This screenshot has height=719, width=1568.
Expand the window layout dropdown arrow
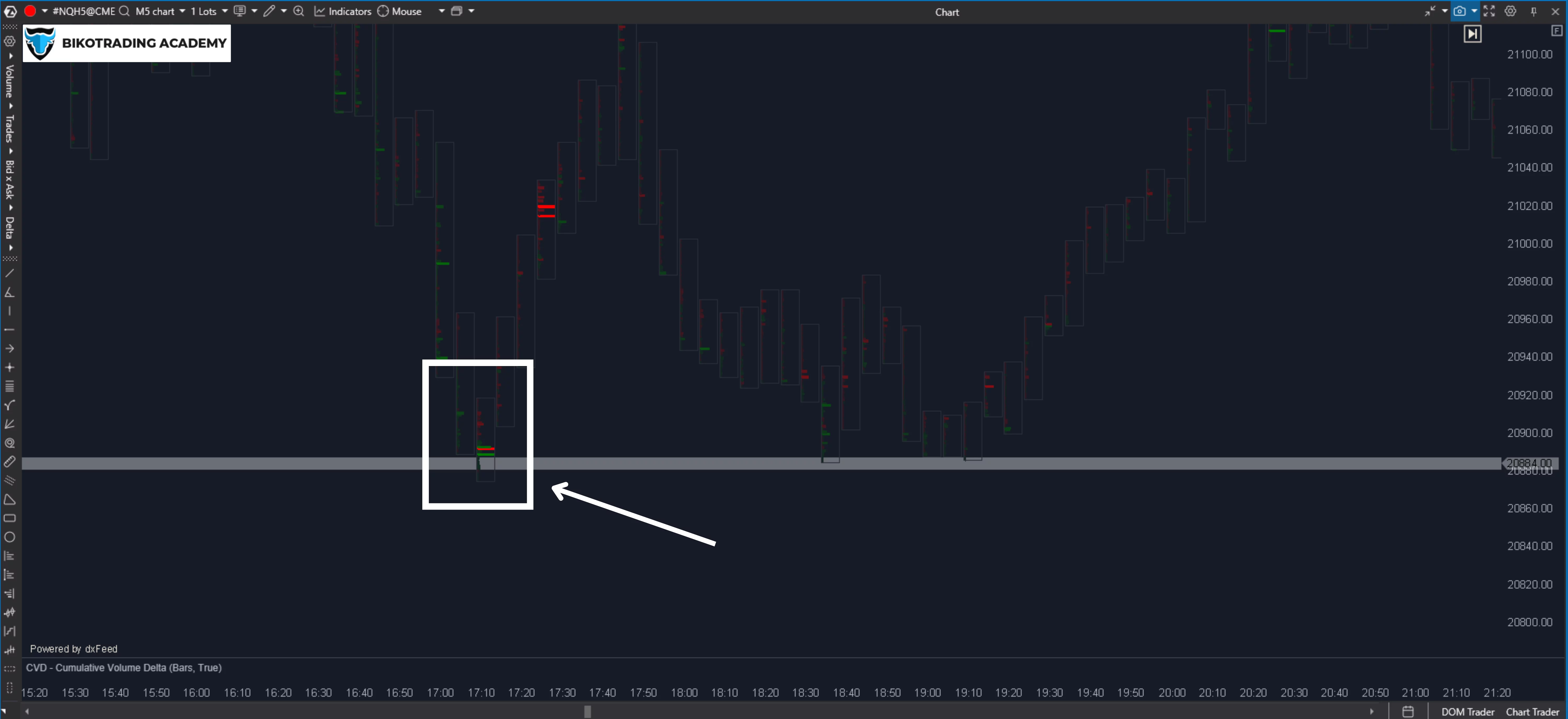click(x=471, y=11)
